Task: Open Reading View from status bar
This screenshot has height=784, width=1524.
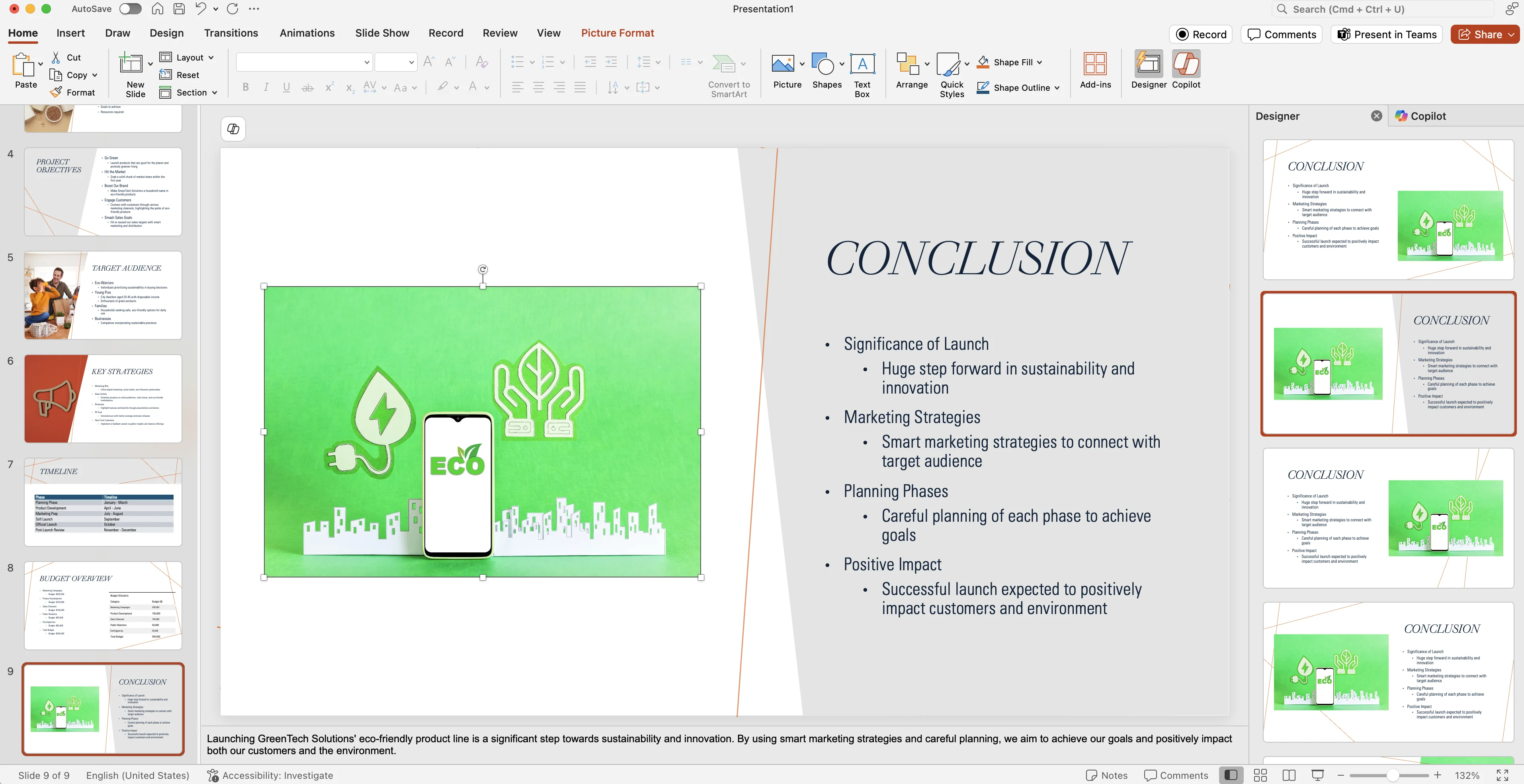Action: point(1289,775)
